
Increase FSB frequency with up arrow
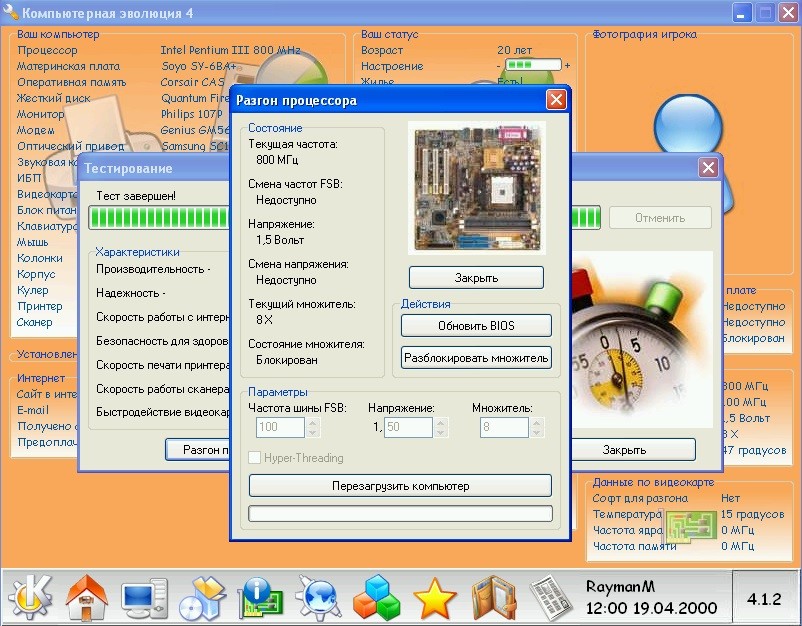coord(313,422)
